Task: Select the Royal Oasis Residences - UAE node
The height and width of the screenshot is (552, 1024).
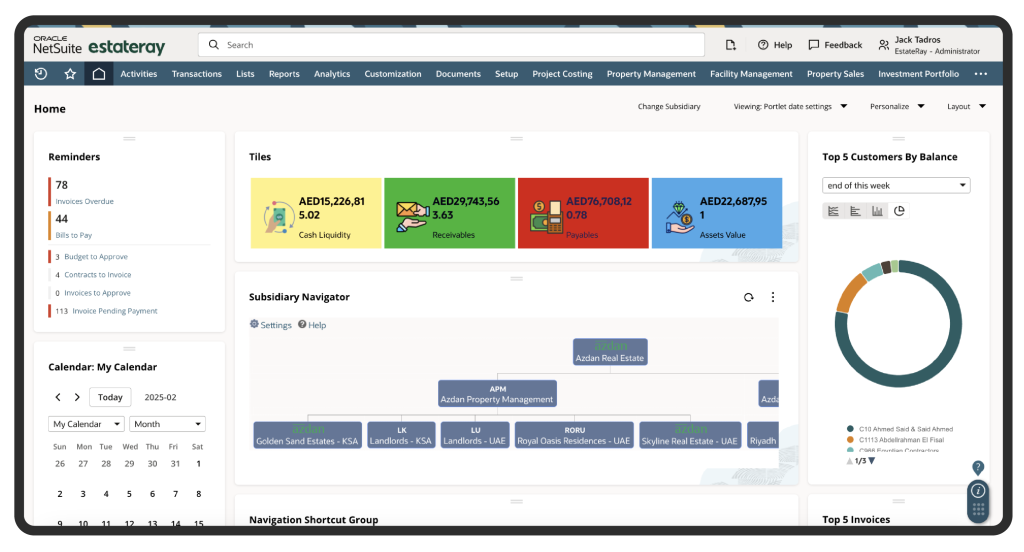Action: click(x=574, y=435)
